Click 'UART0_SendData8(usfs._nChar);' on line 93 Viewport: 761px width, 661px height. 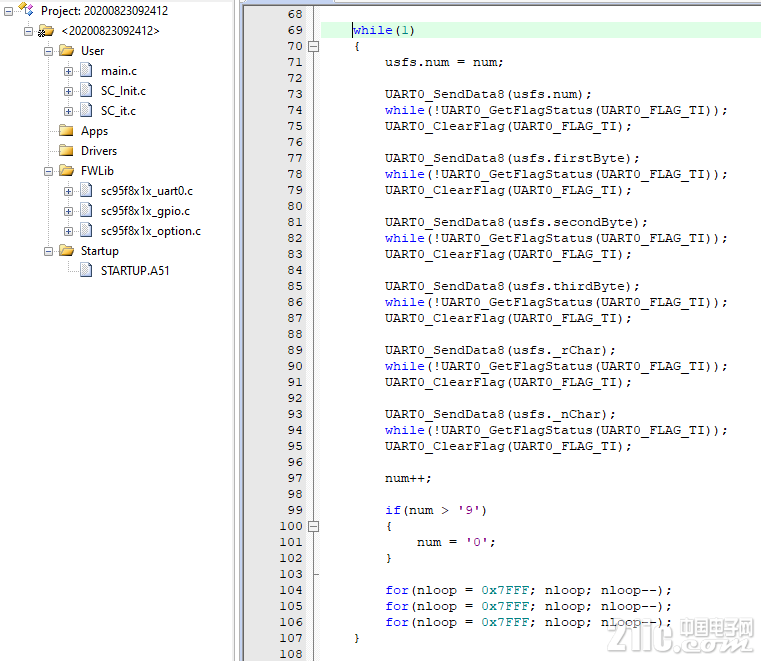(500, 414)
